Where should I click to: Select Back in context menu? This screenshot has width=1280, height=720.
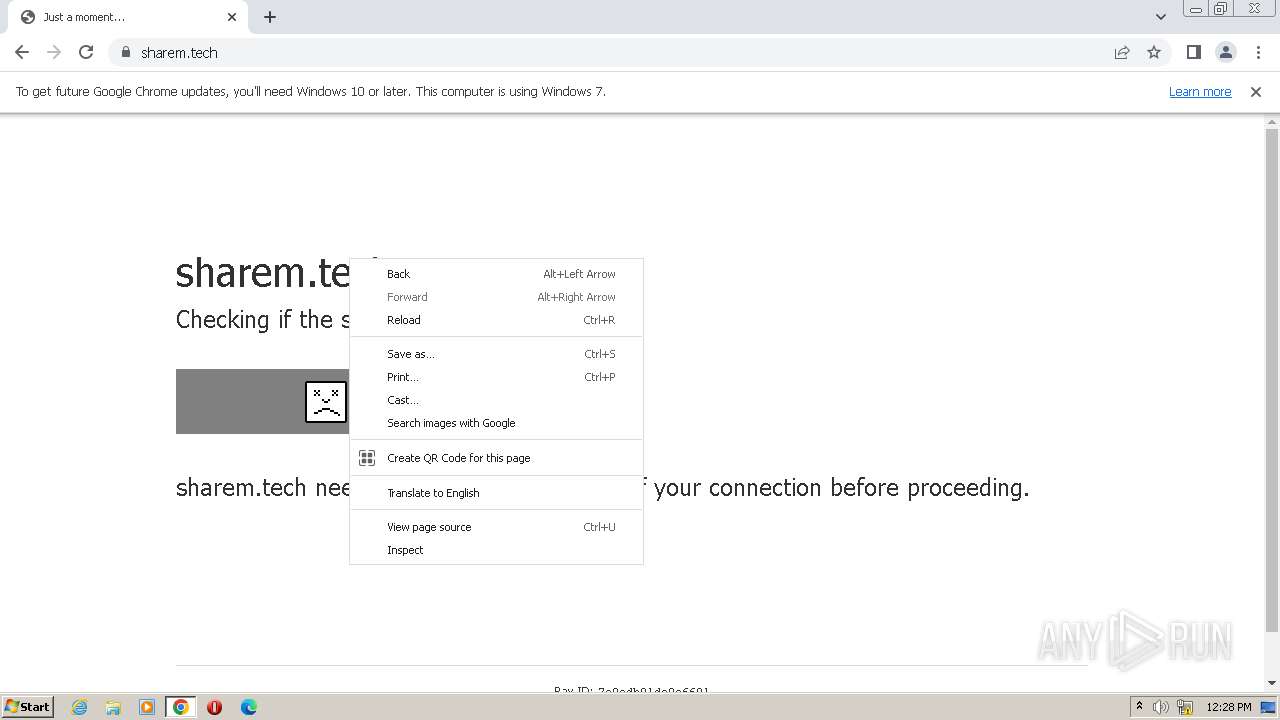click(496, 274)
